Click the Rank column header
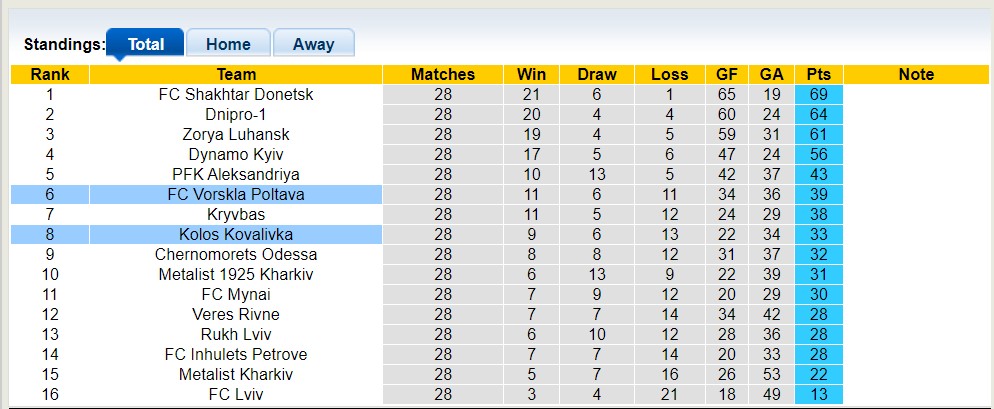 49,74
